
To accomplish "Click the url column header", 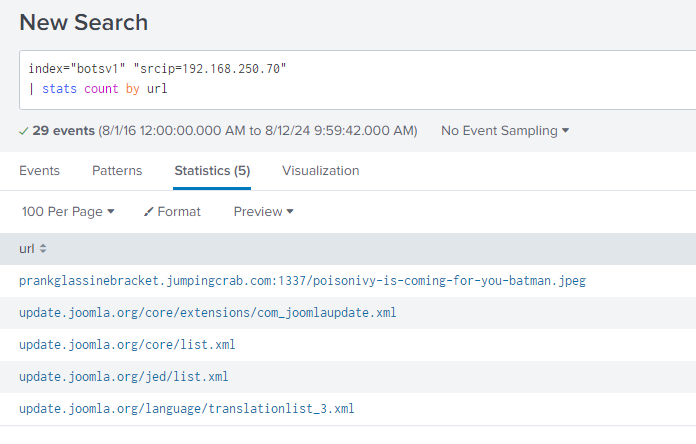I will tap(27, 249).
